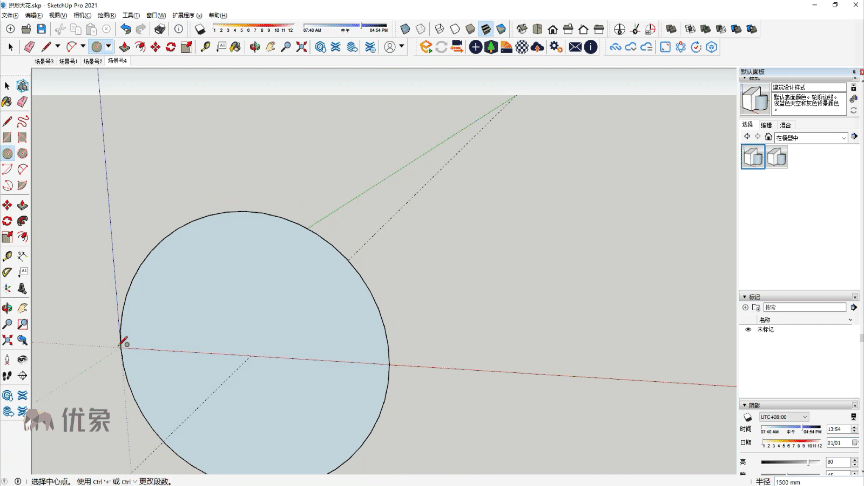Image resolution: width=864 pixels, height=486 pixels.
Task: Select the Eraser tool in top toolbar
Action: [x=29, y=47]
